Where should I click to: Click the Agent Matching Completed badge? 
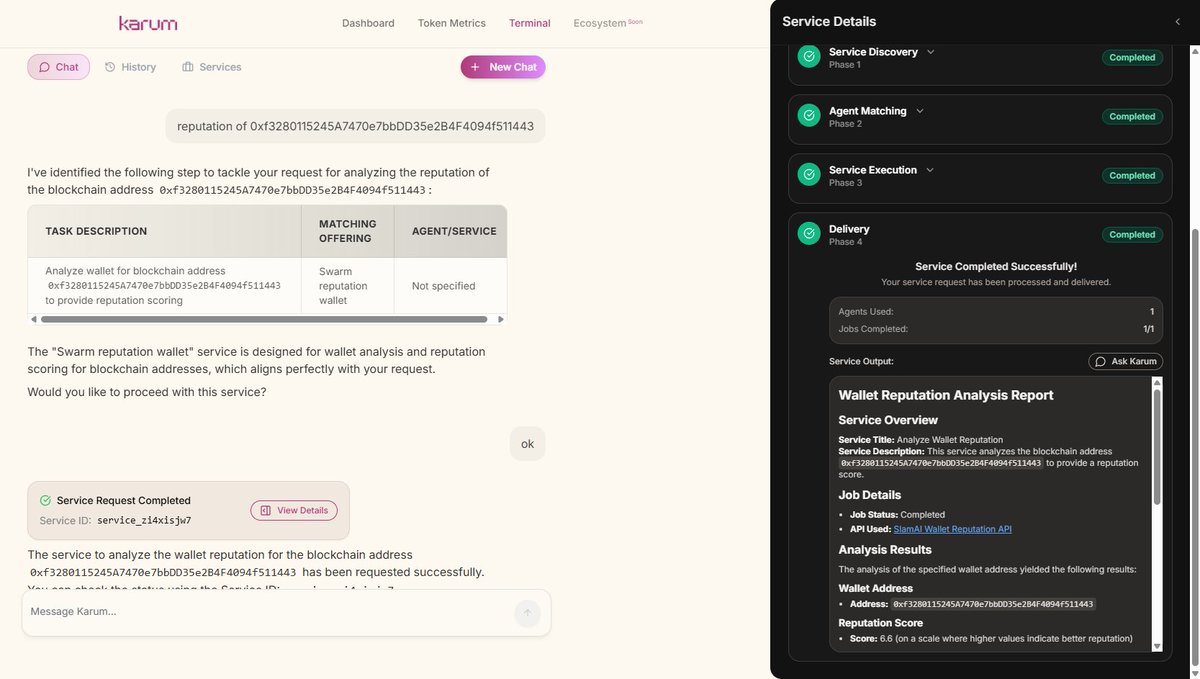pos(1131,116)
